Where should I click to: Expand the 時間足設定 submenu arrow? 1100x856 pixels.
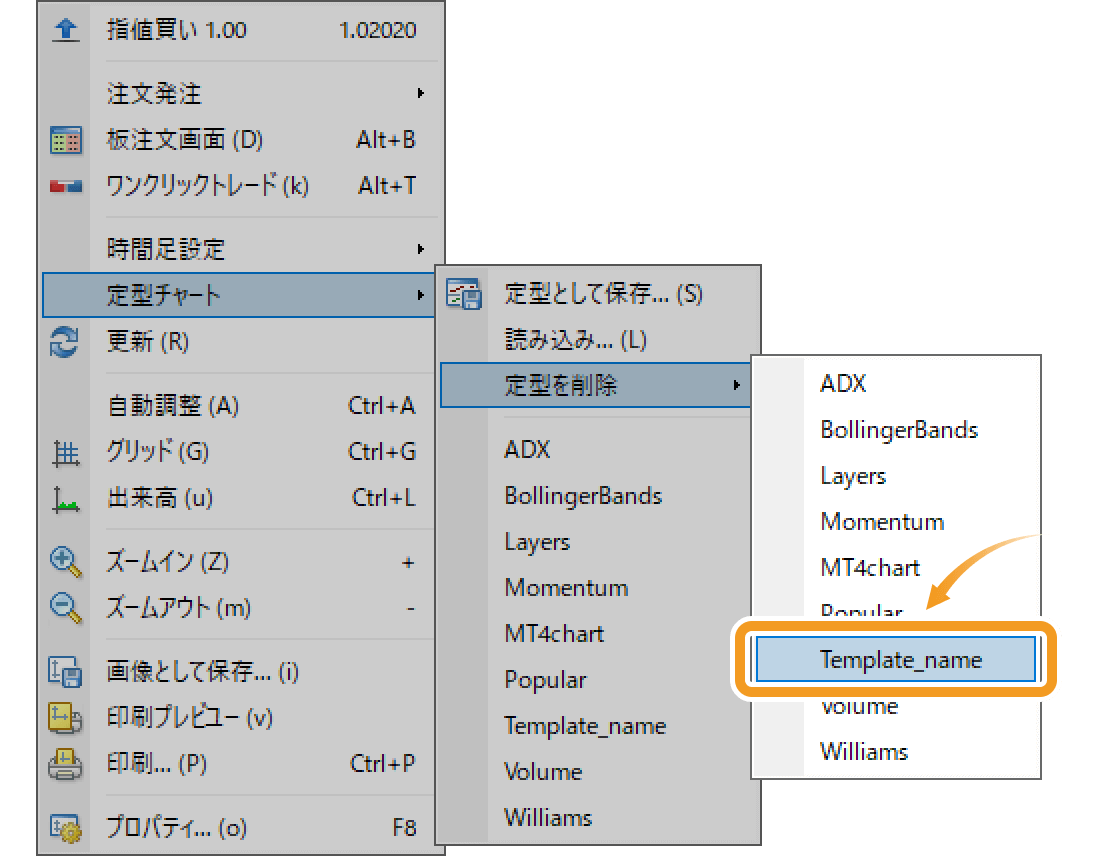click(x=420, y=249)
